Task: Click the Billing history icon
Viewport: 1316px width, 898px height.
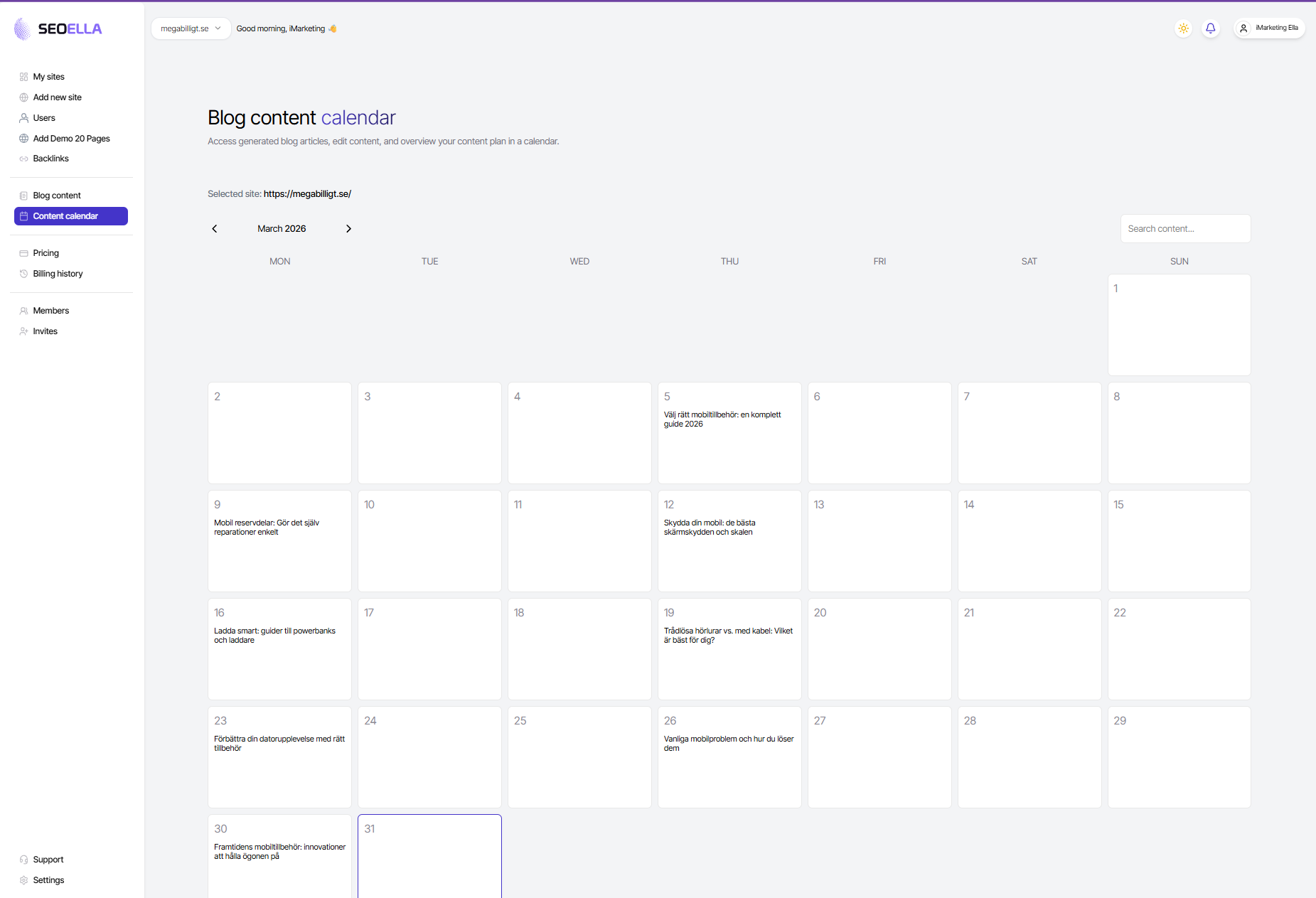Action: coord(24,273)
